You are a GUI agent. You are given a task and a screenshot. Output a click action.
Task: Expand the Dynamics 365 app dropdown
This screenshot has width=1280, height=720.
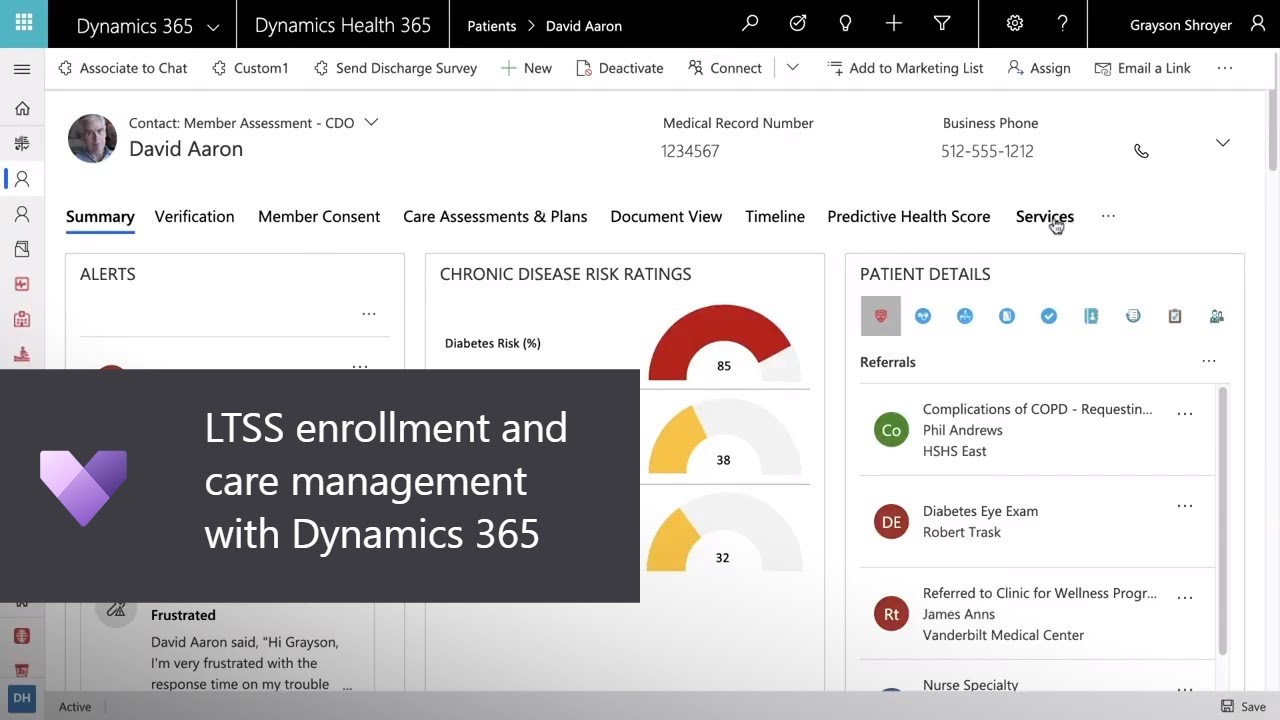(x=213, y=26)
